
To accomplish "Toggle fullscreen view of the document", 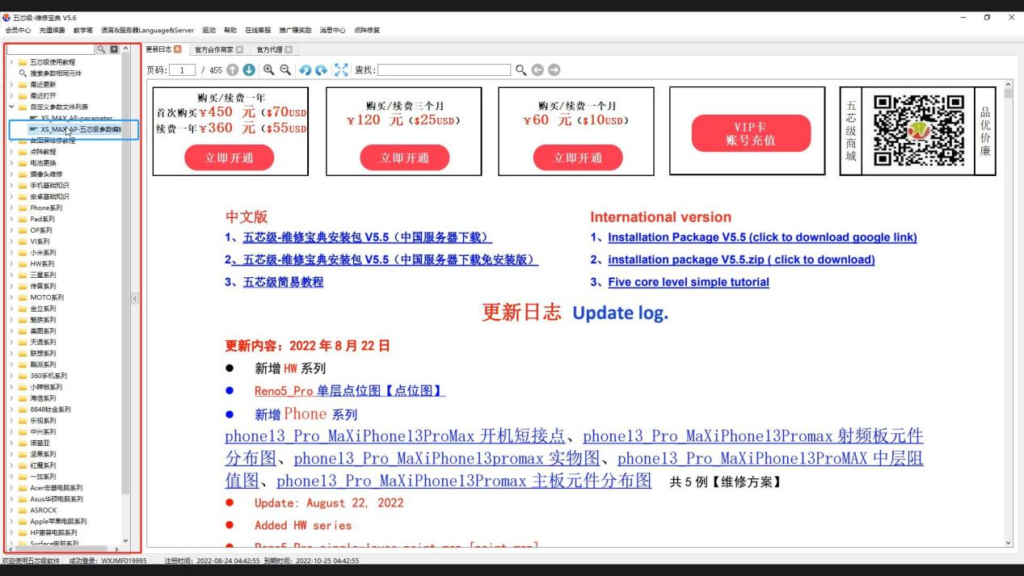I will click(341, 70).
